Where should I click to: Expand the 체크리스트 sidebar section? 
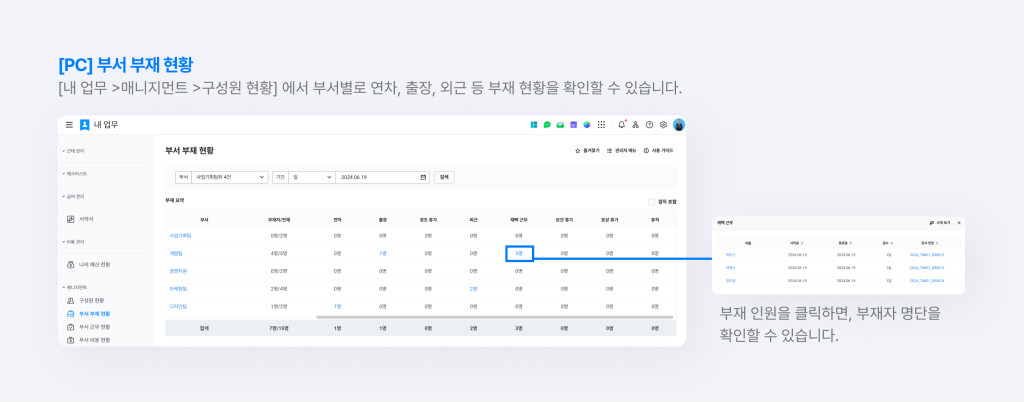tap(74, 174)
